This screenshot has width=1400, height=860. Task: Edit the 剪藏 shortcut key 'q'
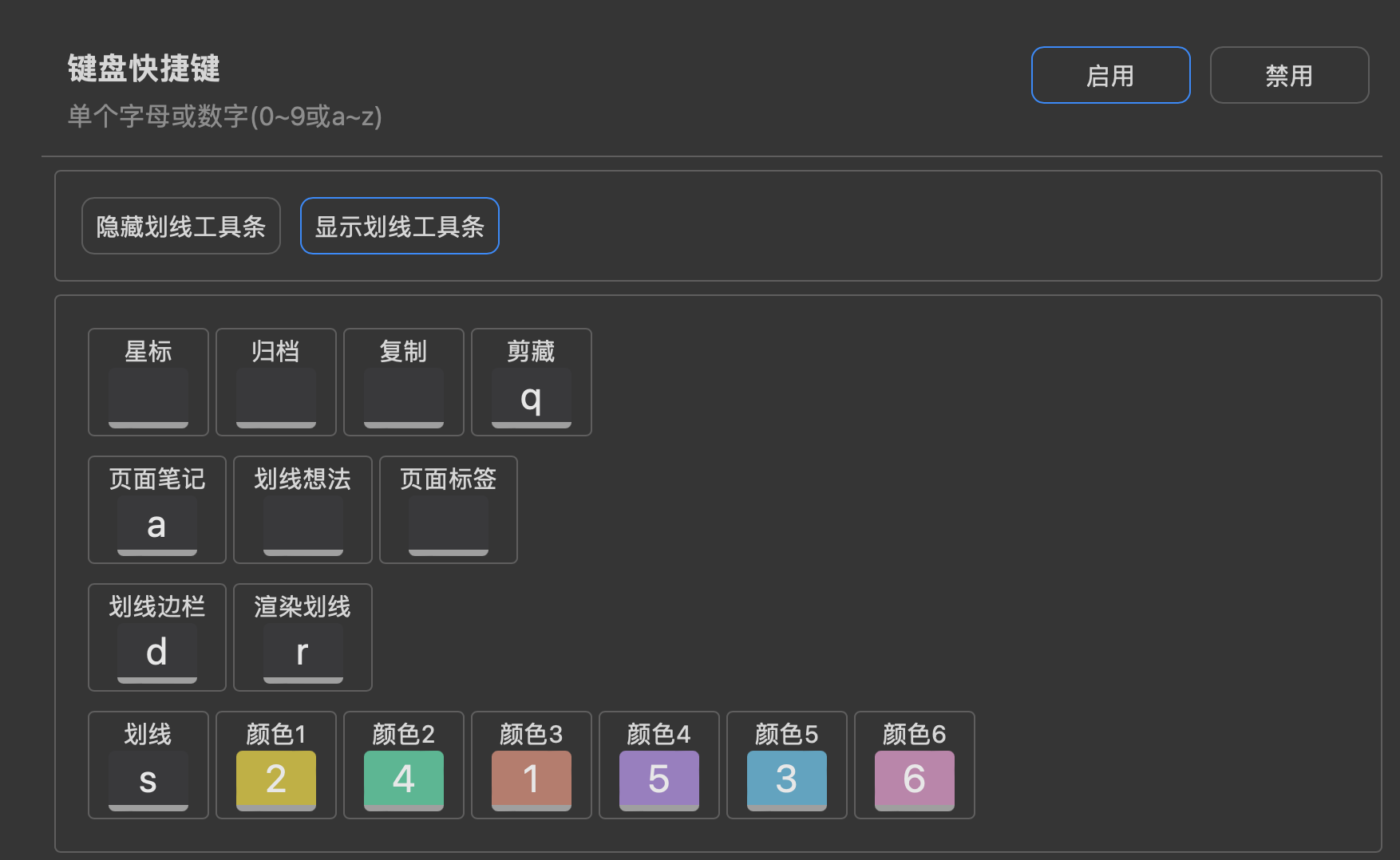tap(532, 397)
